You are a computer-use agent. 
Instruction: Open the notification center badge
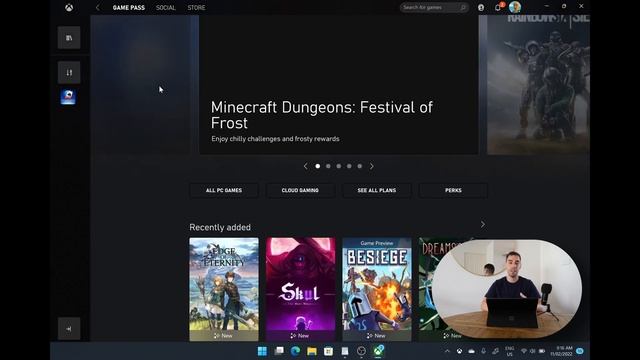[580, 351]
